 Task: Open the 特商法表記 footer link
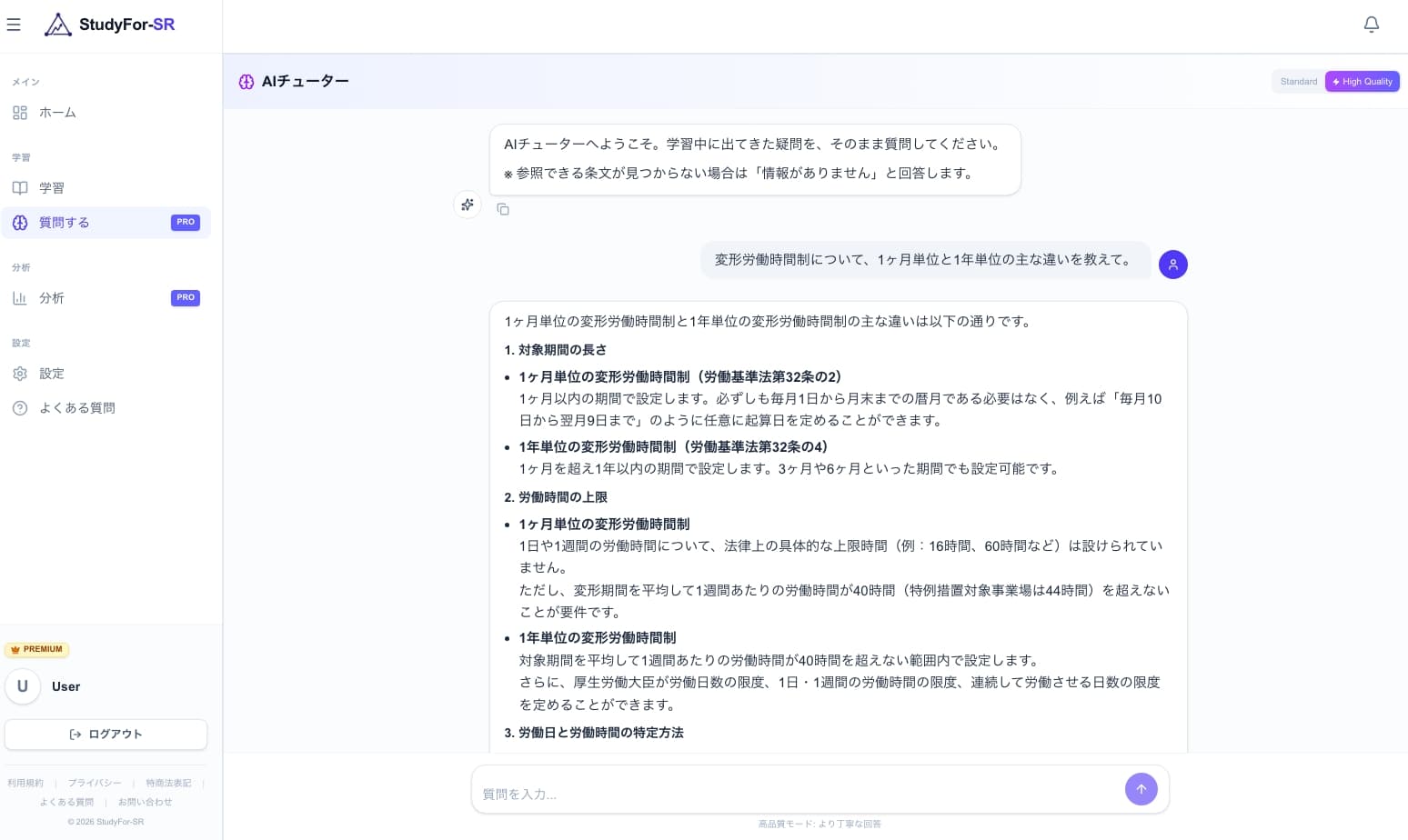coord(169,783)
